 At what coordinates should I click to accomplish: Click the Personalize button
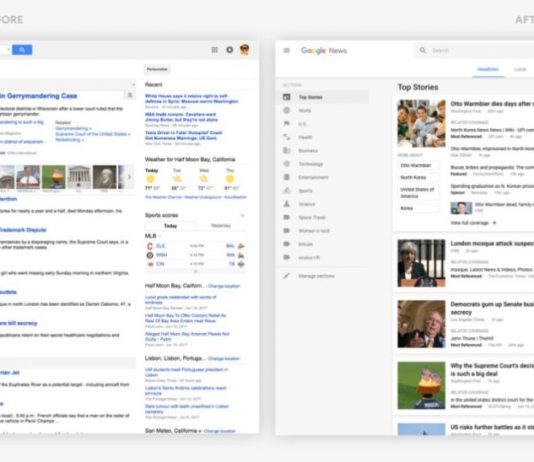tap(157, 69)
